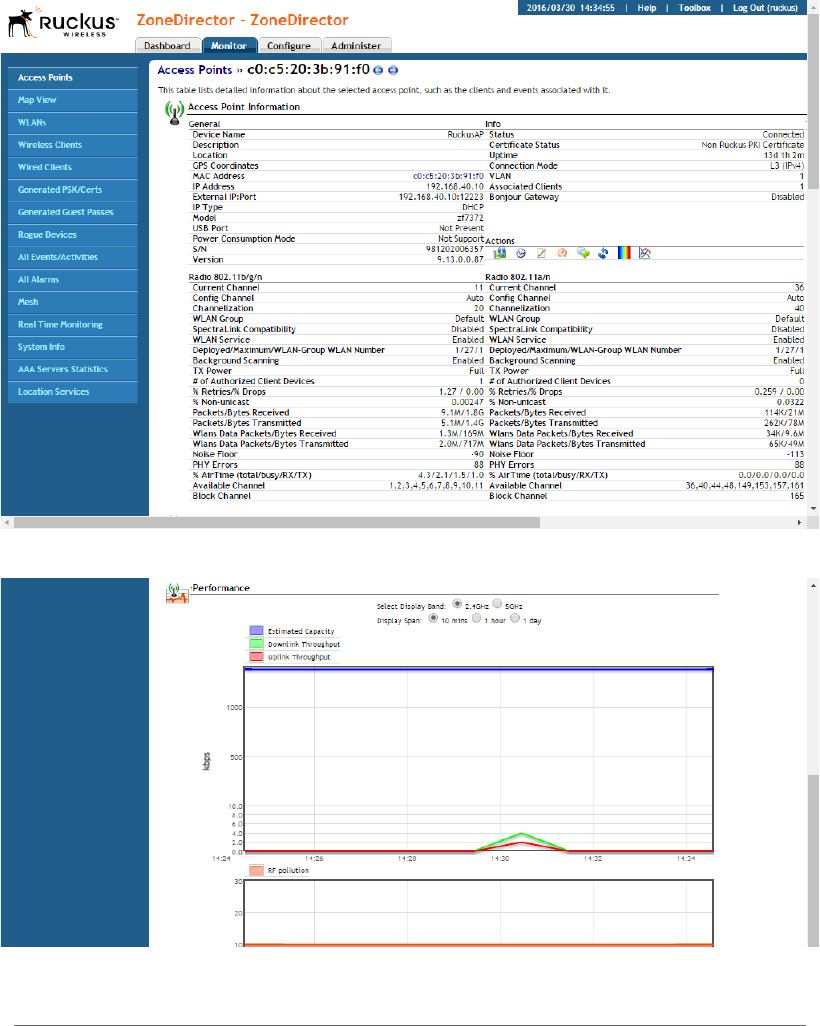Click the horizontal scrollbar right arrow

tap(799, 522)
